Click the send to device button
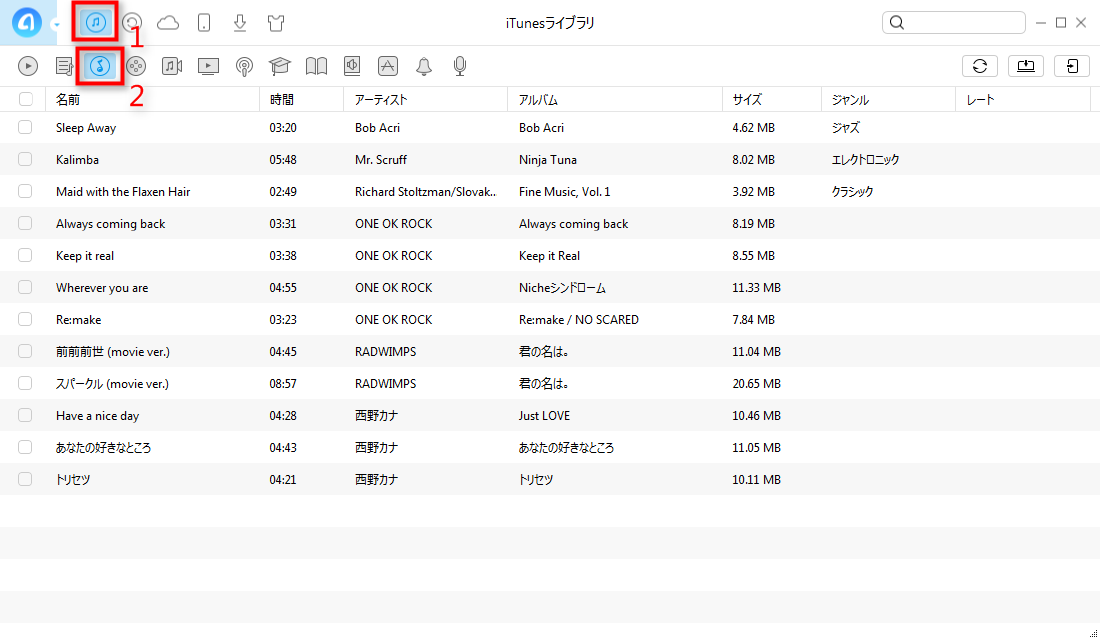The height and width of the screenshot is (640, 1100). click(x=1026, y=66)
